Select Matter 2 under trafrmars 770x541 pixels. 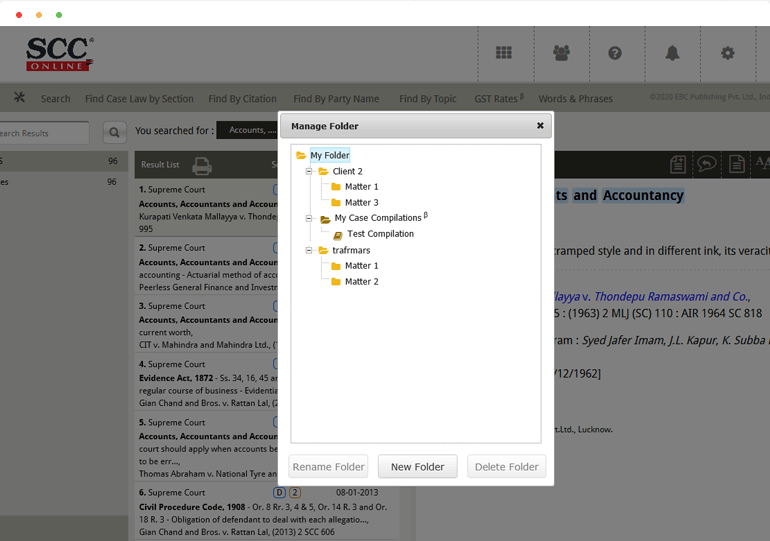(x=361, y=282)
